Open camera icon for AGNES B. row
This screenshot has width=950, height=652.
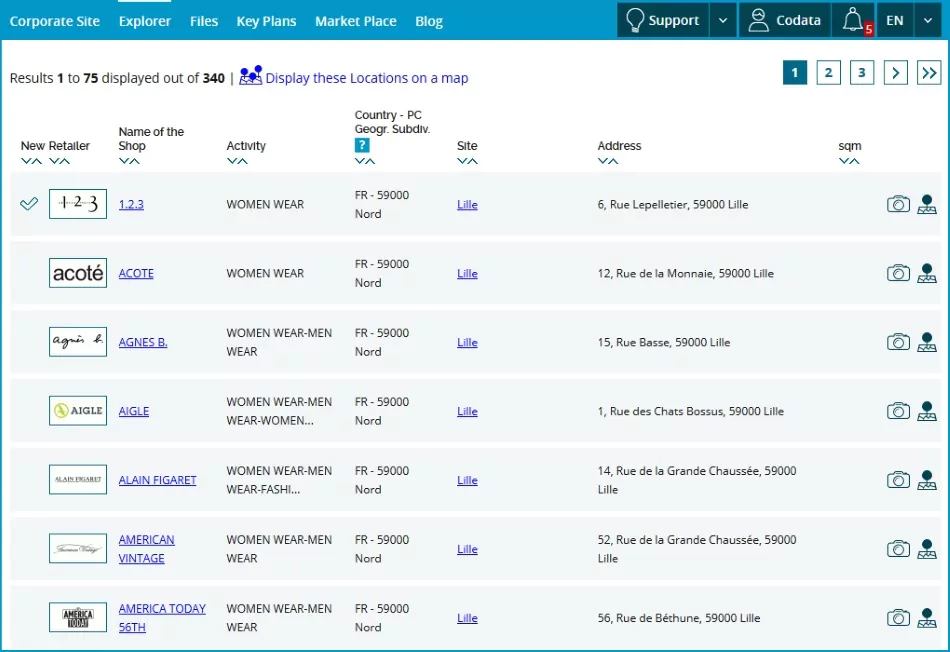[x=898, y=342]
